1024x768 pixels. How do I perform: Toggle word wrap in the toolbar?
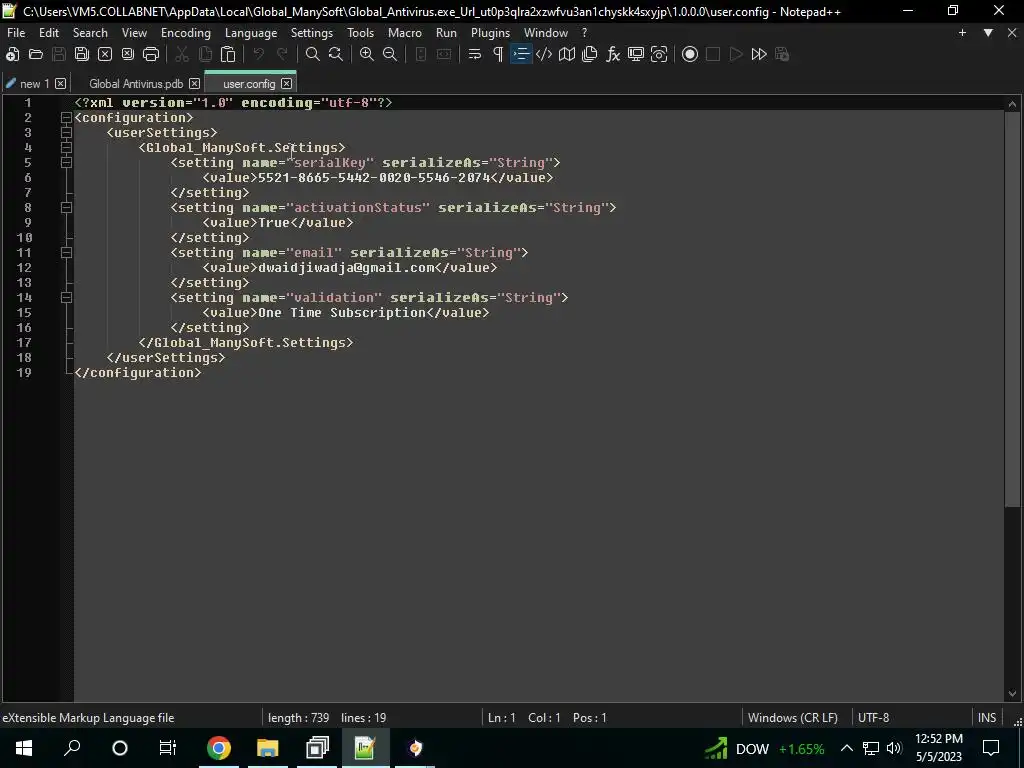coord(475,54)
